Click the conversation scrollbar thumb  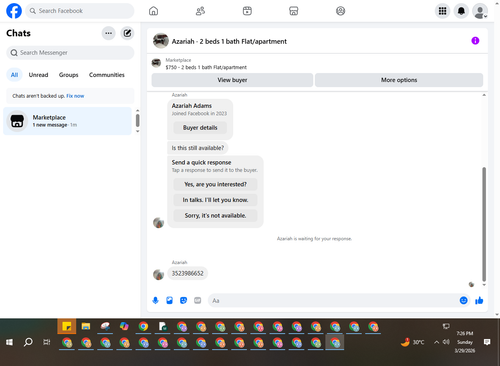(x=484, y=224)
